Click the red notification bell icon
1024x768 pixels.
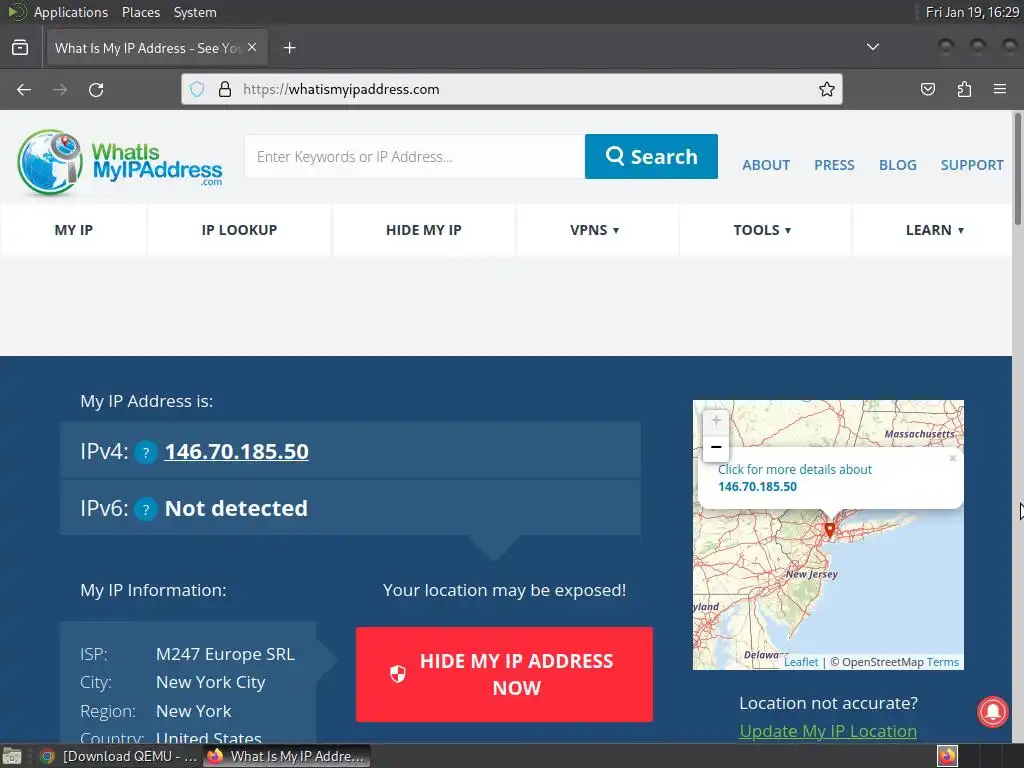point(993,712)
